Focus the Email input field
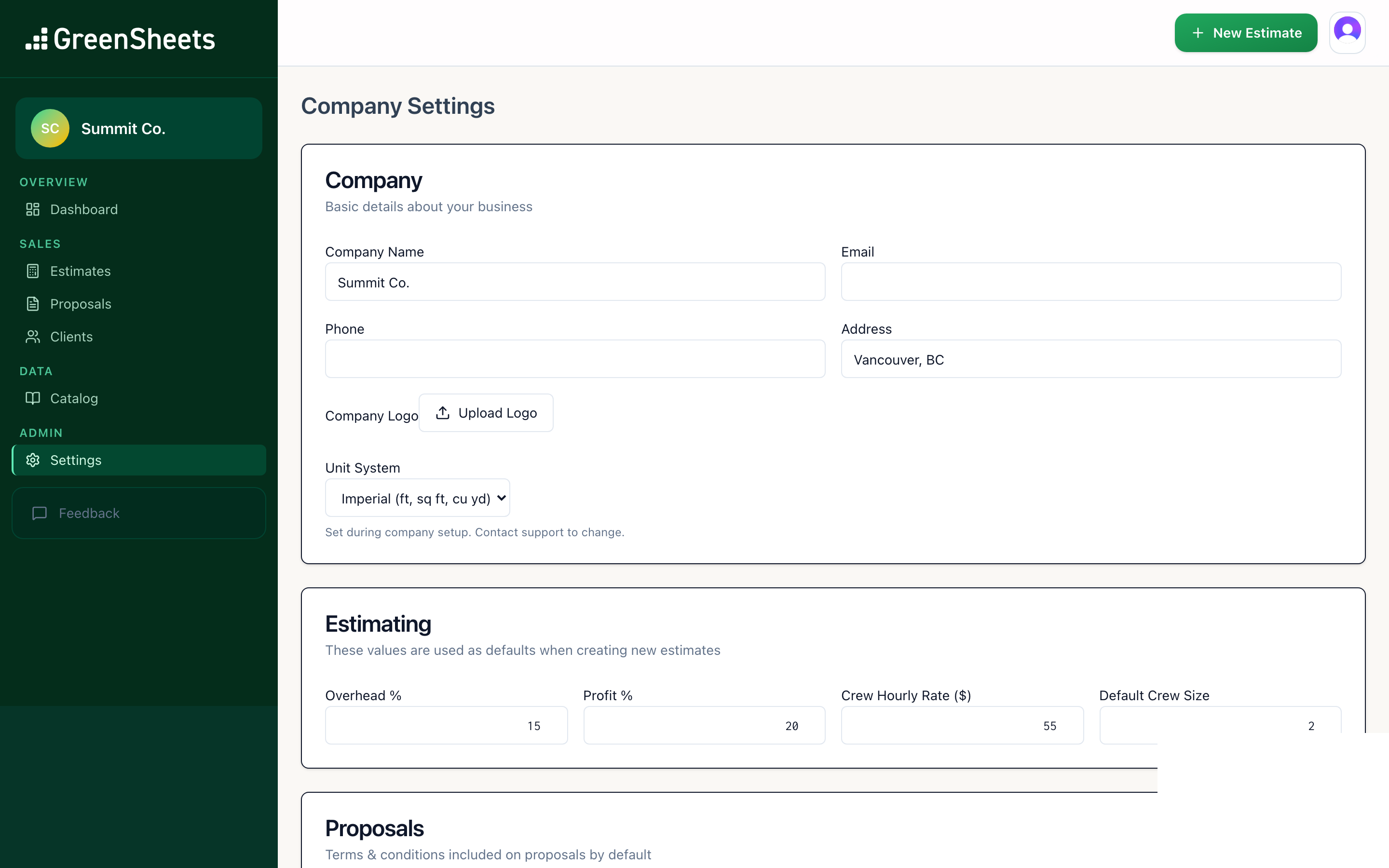Image resolution: width=1389 pixels, height=868 pixels. click(x=1090, y=282)
